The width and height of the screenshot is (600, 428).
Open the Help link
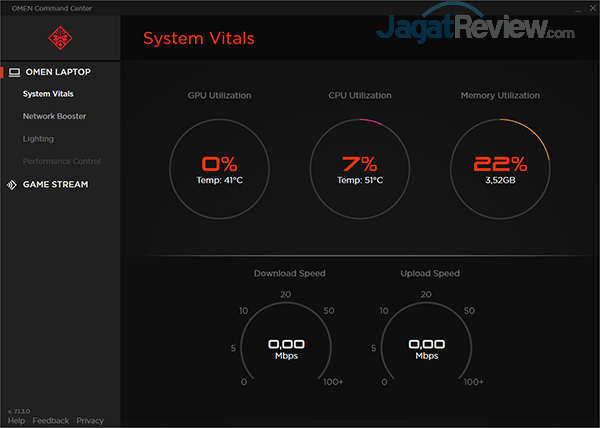tap(16, 421)
